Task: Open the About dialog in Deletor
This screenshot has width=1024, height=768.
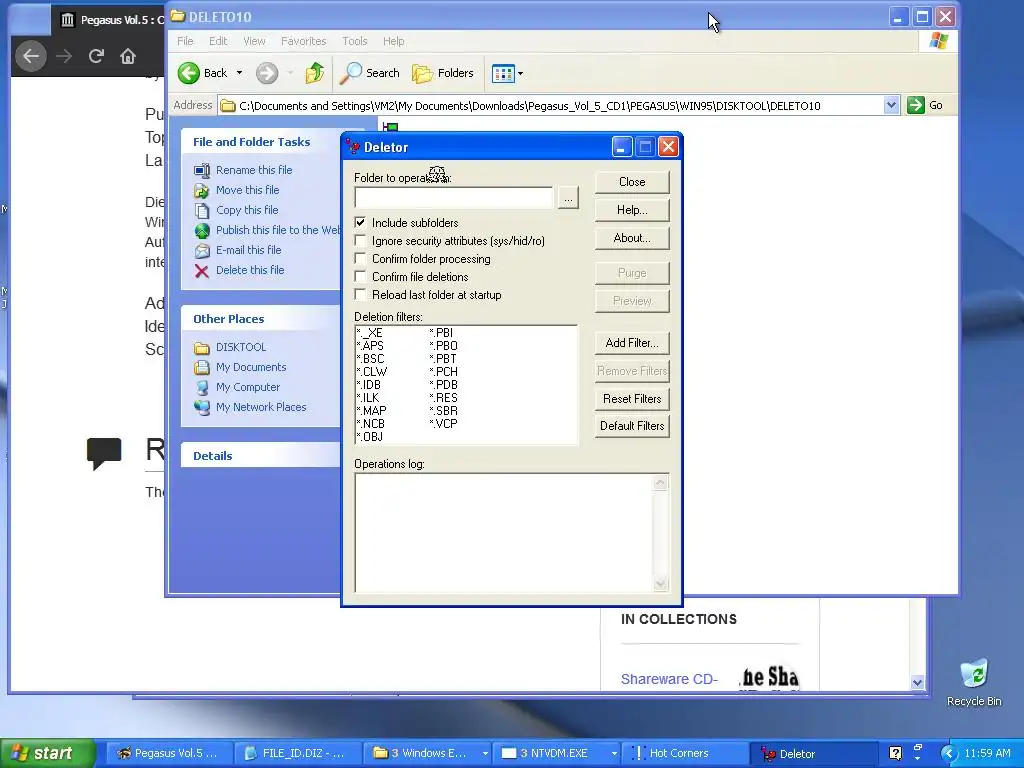Action: pos(632,238)
